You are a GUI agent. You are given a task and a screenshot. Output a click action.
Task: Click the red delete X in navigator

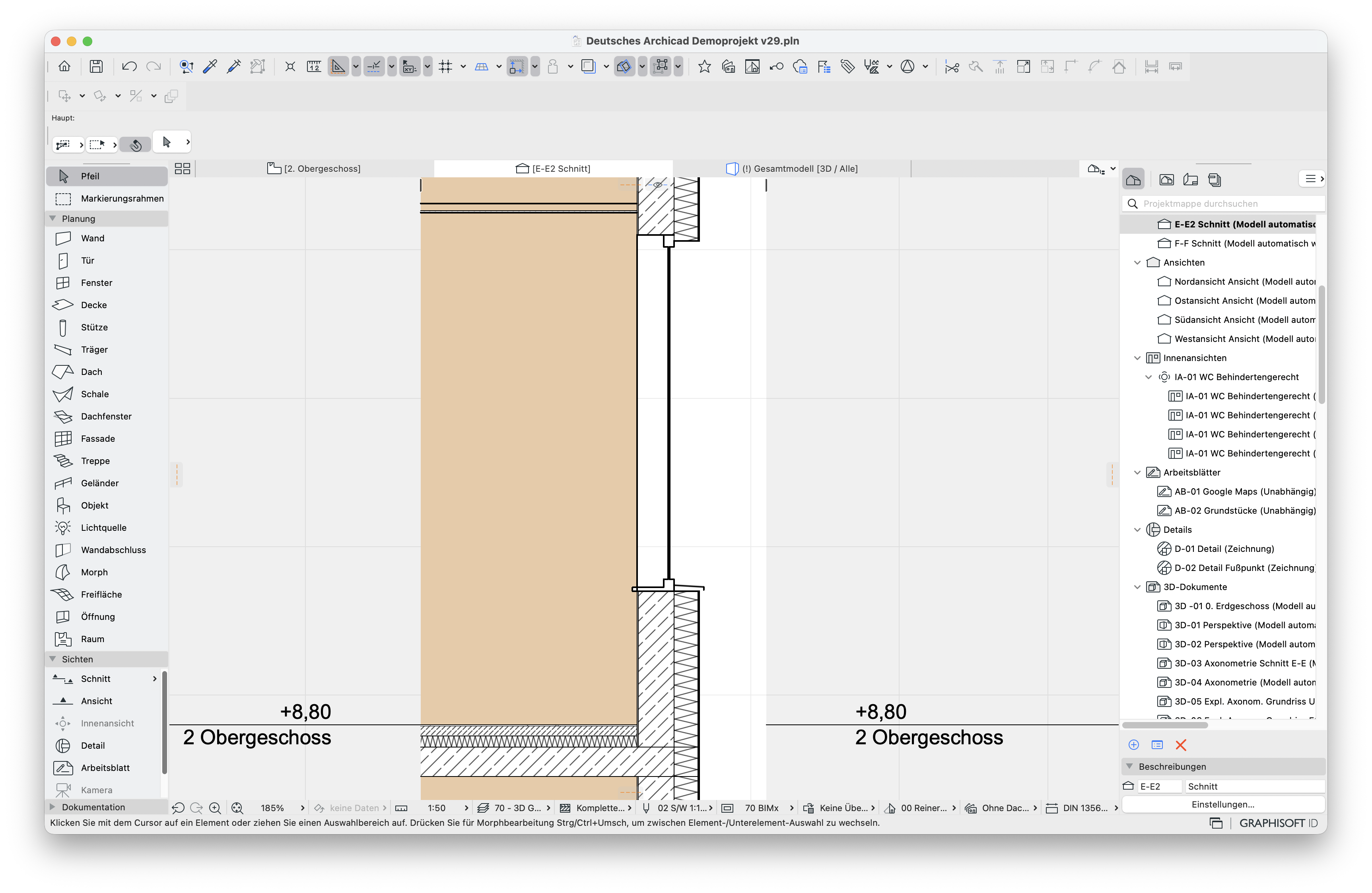(x=1181, y=745)
